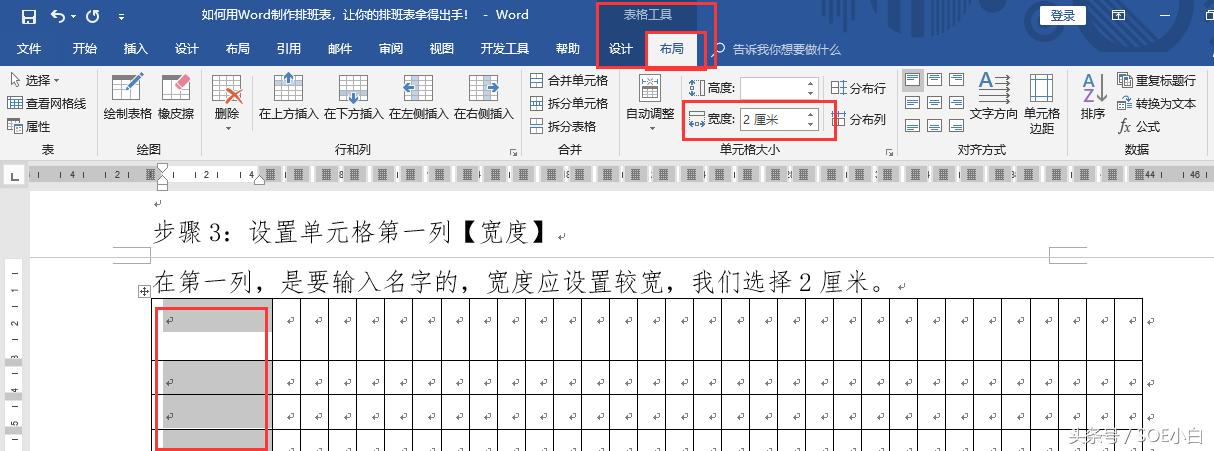
Task: Open the Undo history dropdown arrow
Action: [x=74, y=17]
